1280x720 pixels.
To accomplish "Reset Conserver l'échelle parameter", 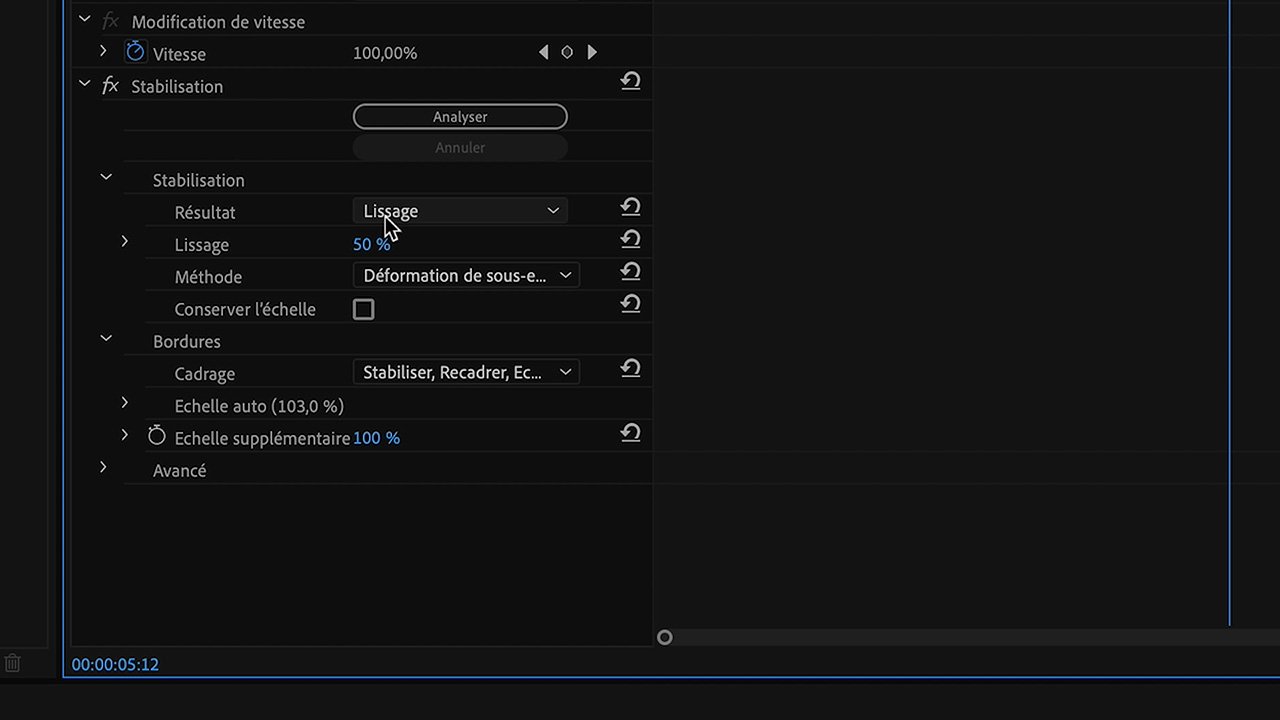I will pos(630,304).
